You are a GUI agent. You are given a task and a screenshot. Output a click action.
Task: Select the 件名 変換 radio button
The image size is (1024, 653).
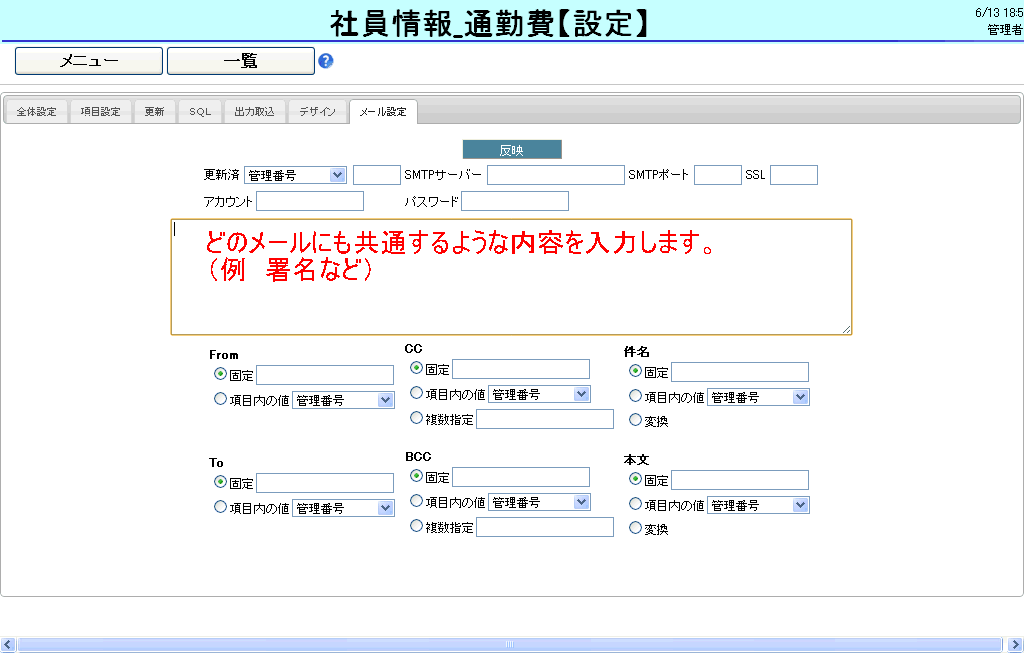635,421
